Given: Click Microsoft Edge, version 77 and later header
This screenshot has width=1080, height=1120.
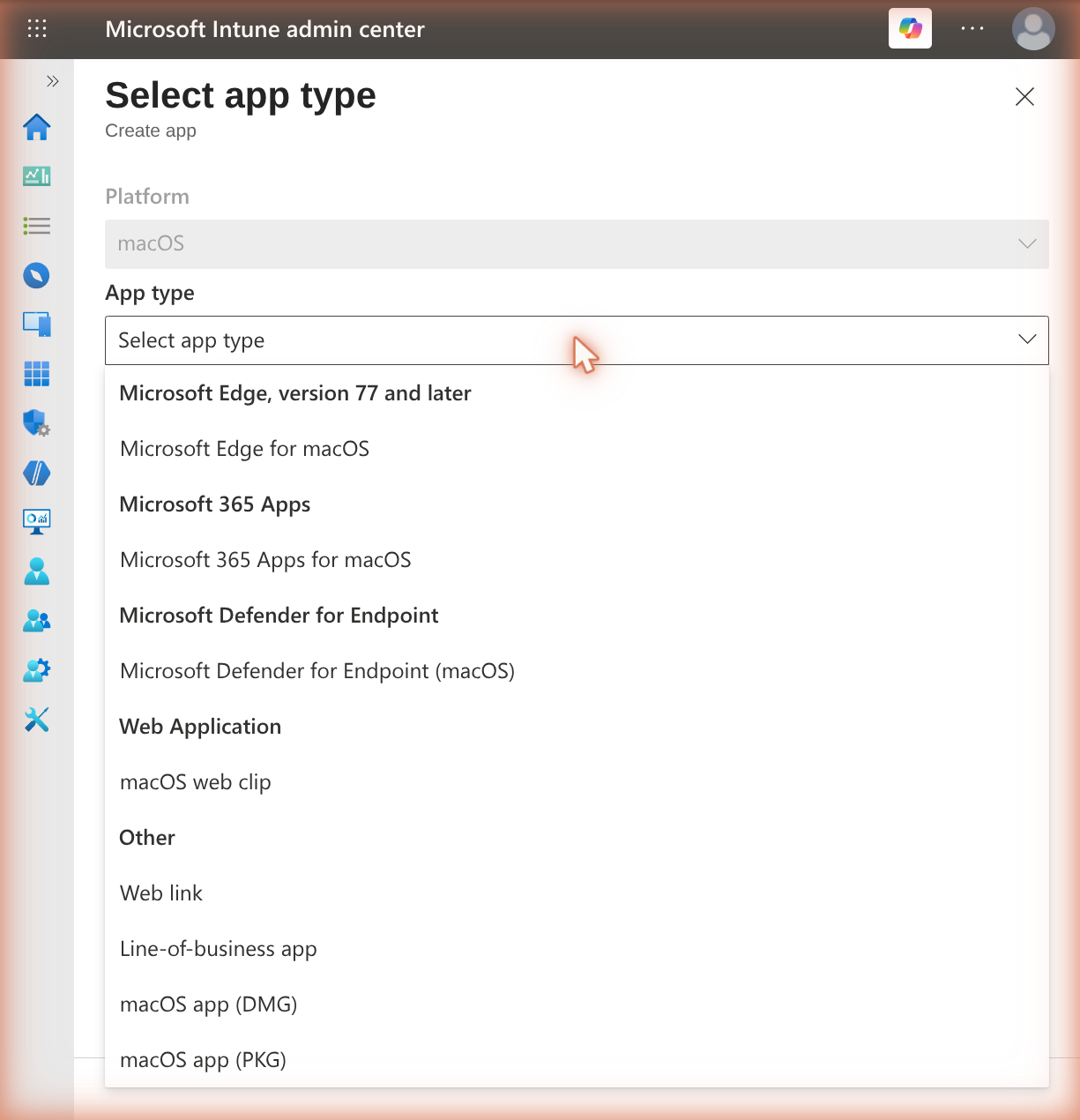Looking at the screenshot, I should [x=295, y=393].
